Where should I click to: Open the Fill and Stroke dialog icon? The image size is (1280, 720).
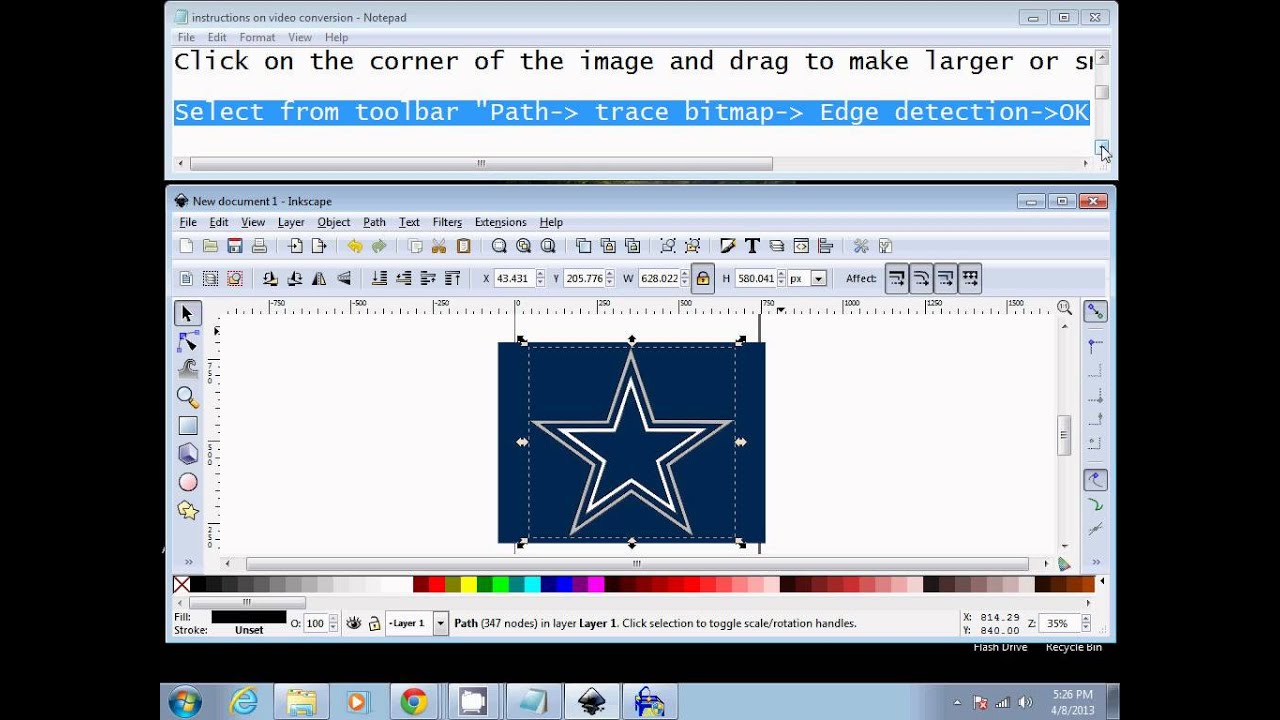[728, 246]
